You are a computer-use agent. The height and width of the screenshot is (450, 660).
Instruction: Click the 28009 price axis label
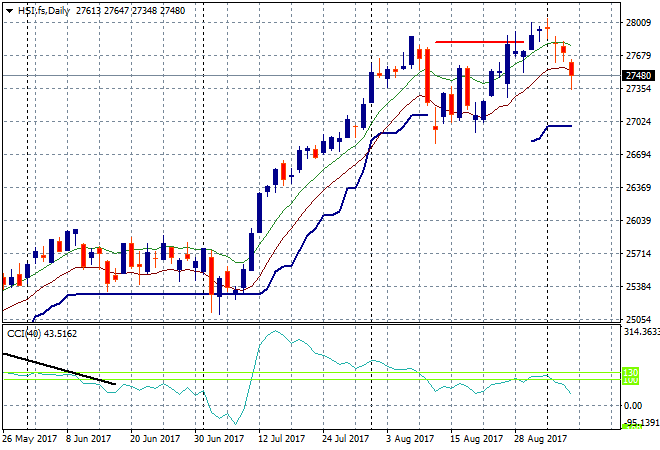(x=638, y=22)
